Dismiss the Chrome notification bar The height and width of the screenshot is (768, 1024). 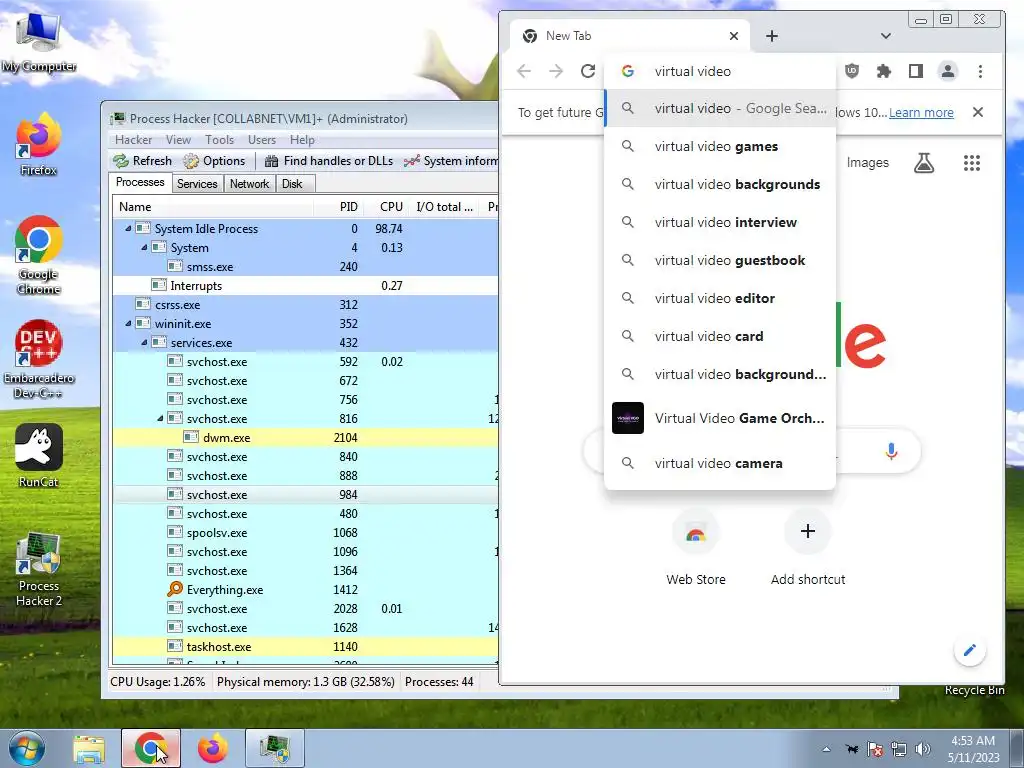click(x=978, y=112)
